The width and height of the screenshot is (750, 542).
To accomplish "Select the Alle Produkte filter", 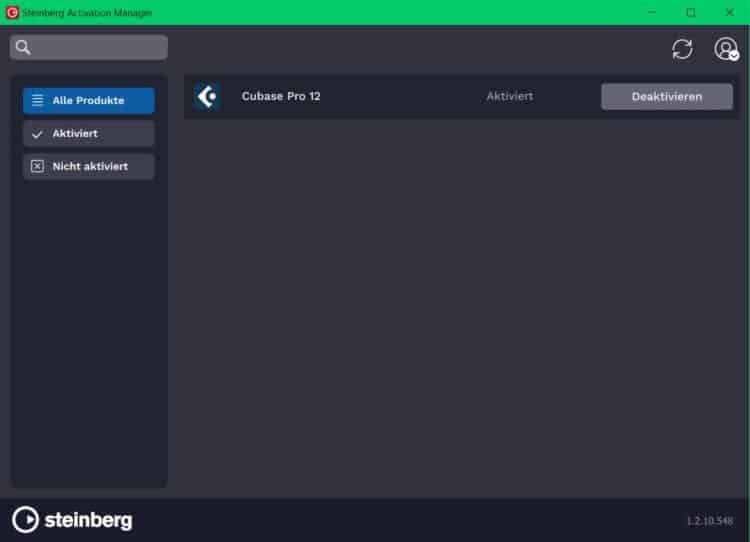I will click(x=88, y=100).
